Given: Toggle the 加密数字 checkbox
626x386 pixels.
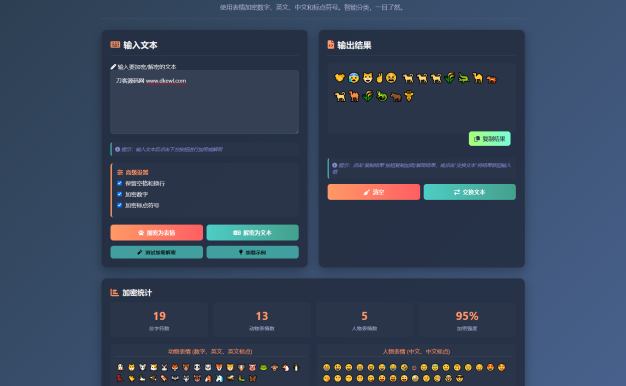Looking at the screenshot, I should point(119,194).
